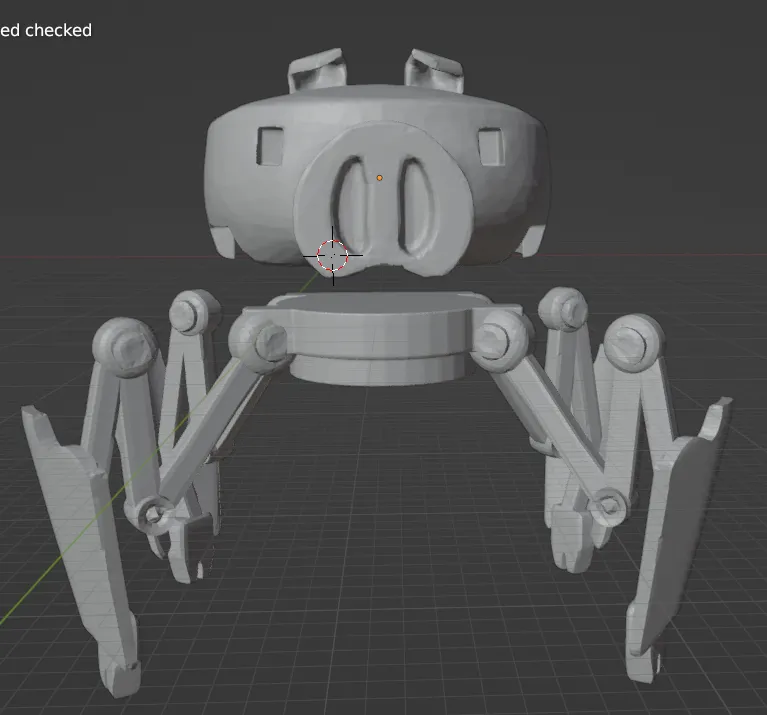Click the right square window on head
This screenshot has height=715, width=767.
(x=491, y=146)
